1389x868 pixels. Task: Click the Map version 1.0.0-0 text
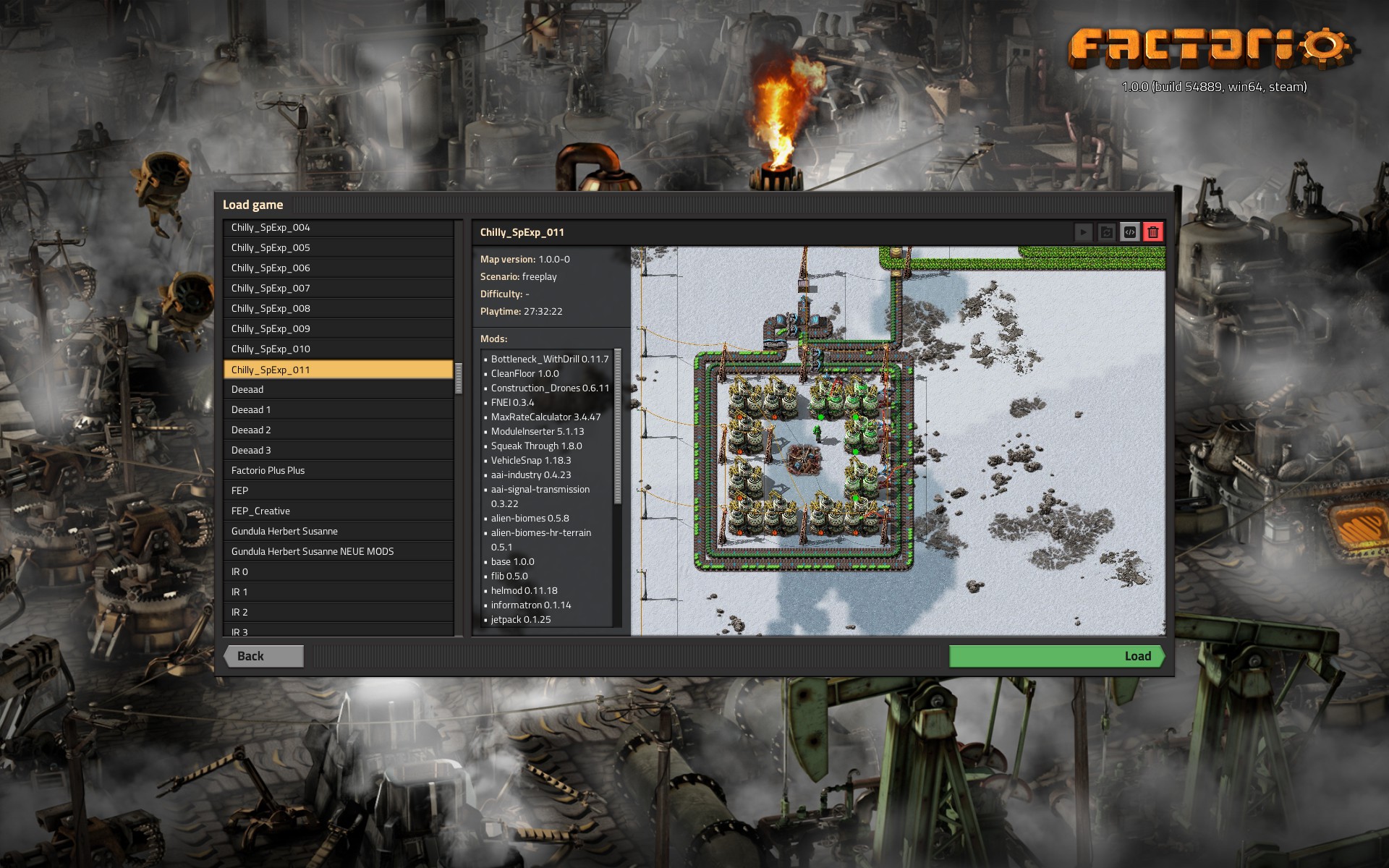click(525, 259)
